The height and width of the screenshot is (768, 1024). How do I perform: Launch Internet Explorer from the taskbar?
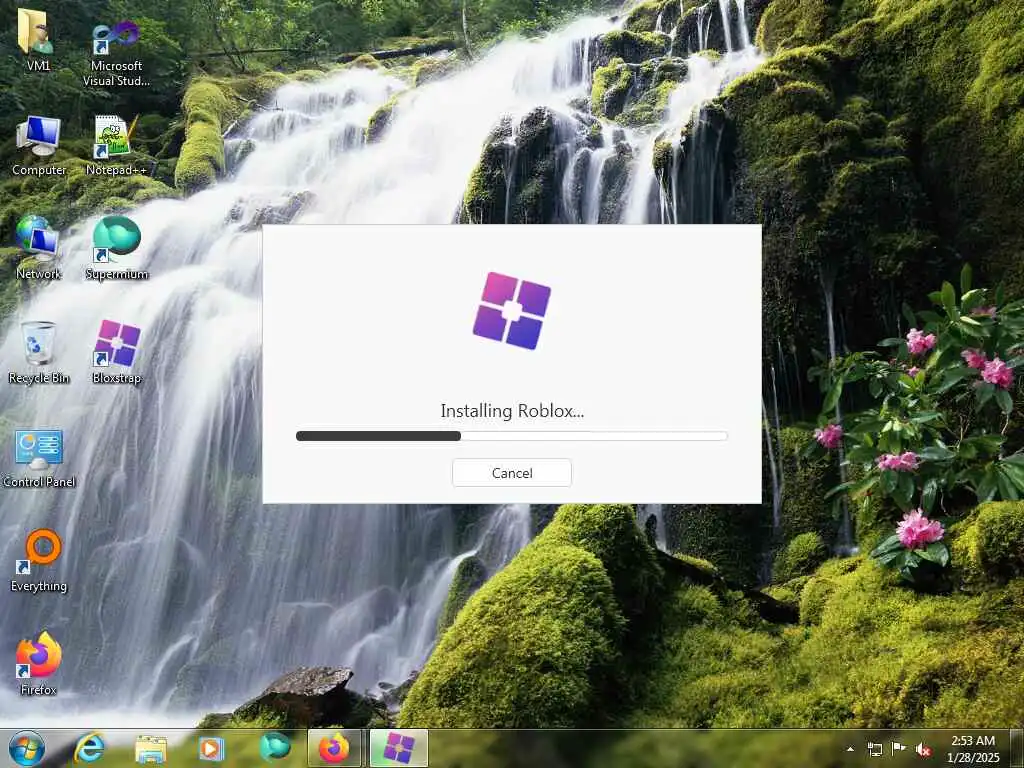pyautogui.click(x=89, y=748)
